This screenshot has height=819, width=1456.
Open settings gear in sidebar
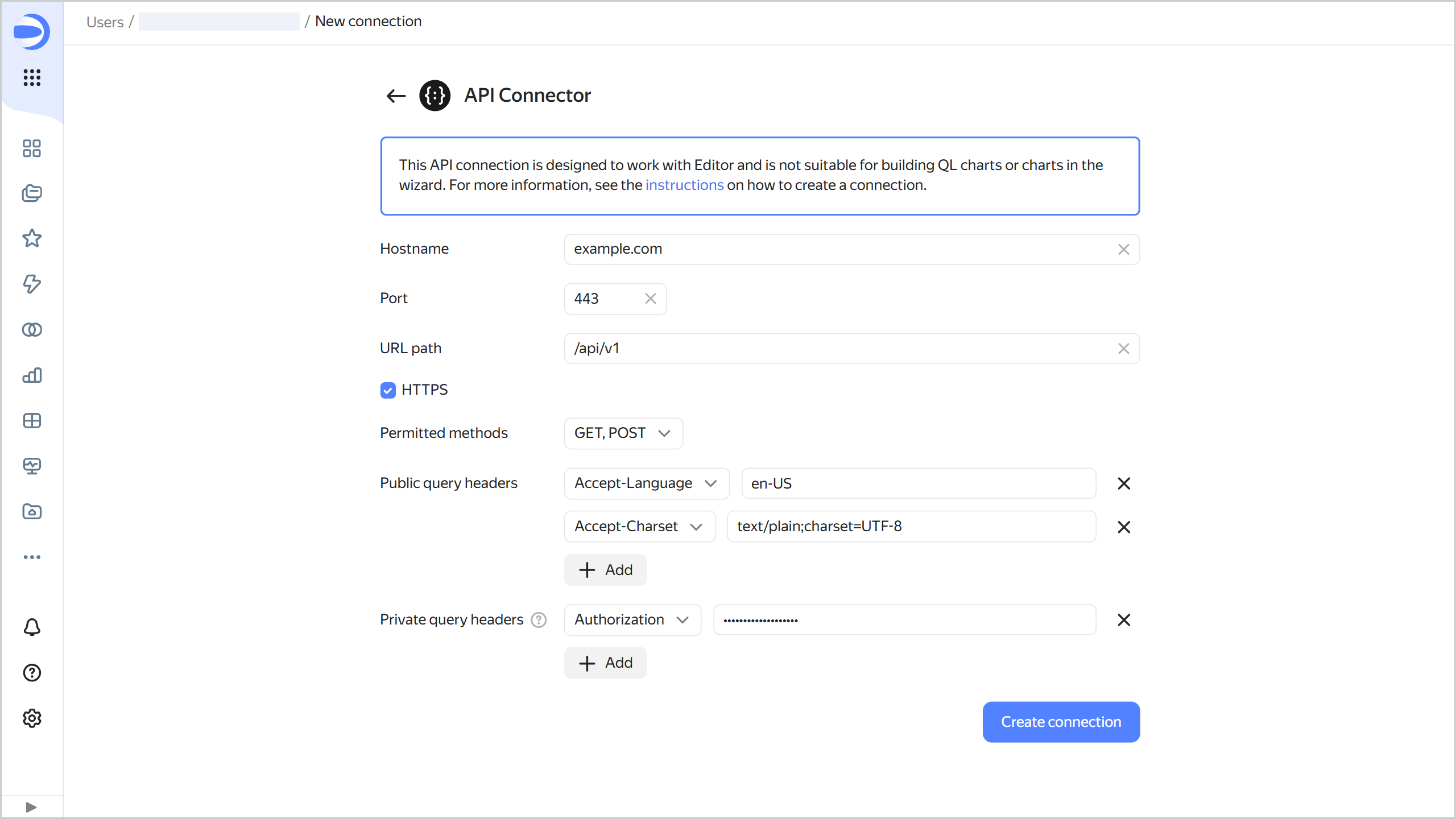[x=32, y=718]
